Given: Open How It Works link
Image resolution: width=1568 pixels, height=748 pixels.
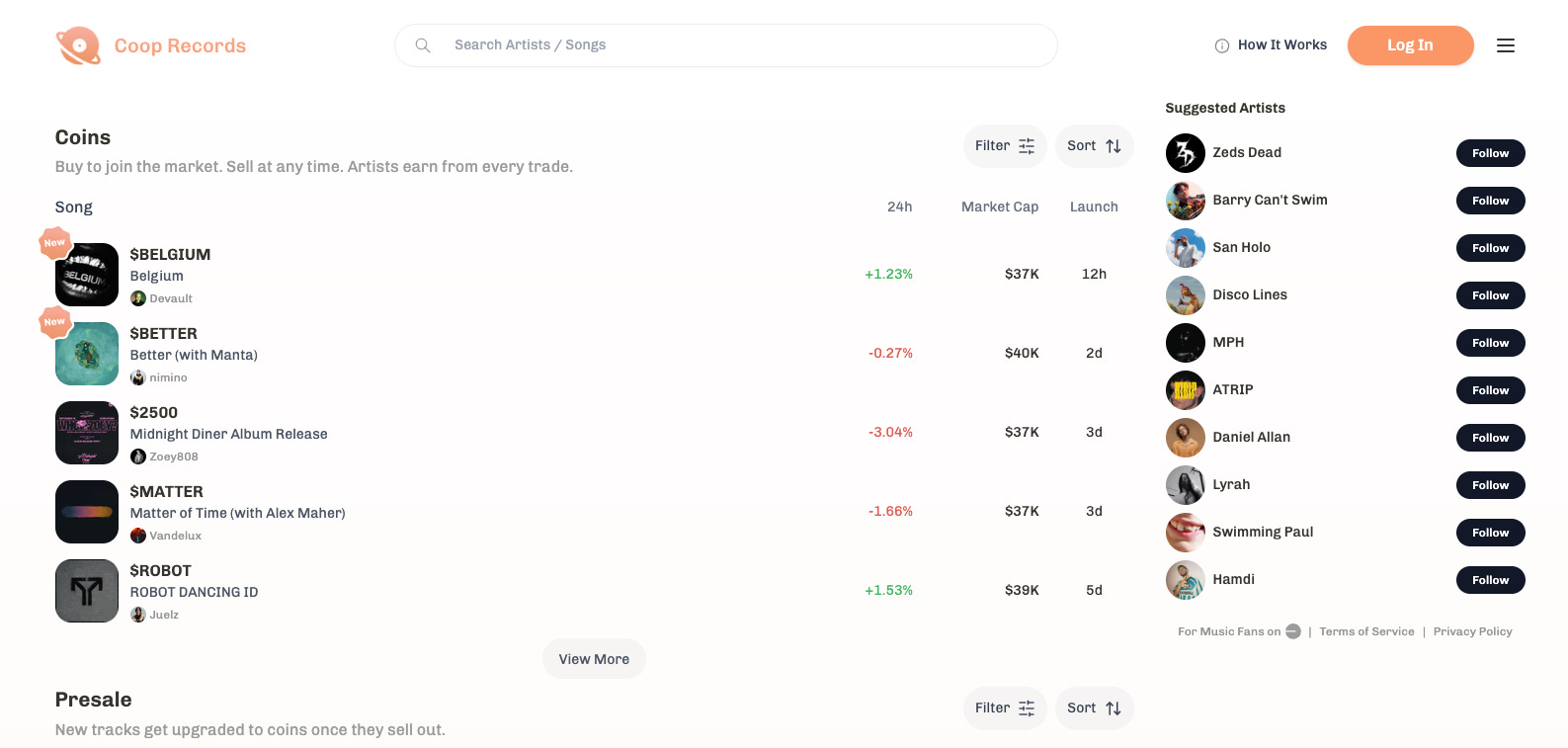Looking at the screenshot, I should (x=1281, y=45).
